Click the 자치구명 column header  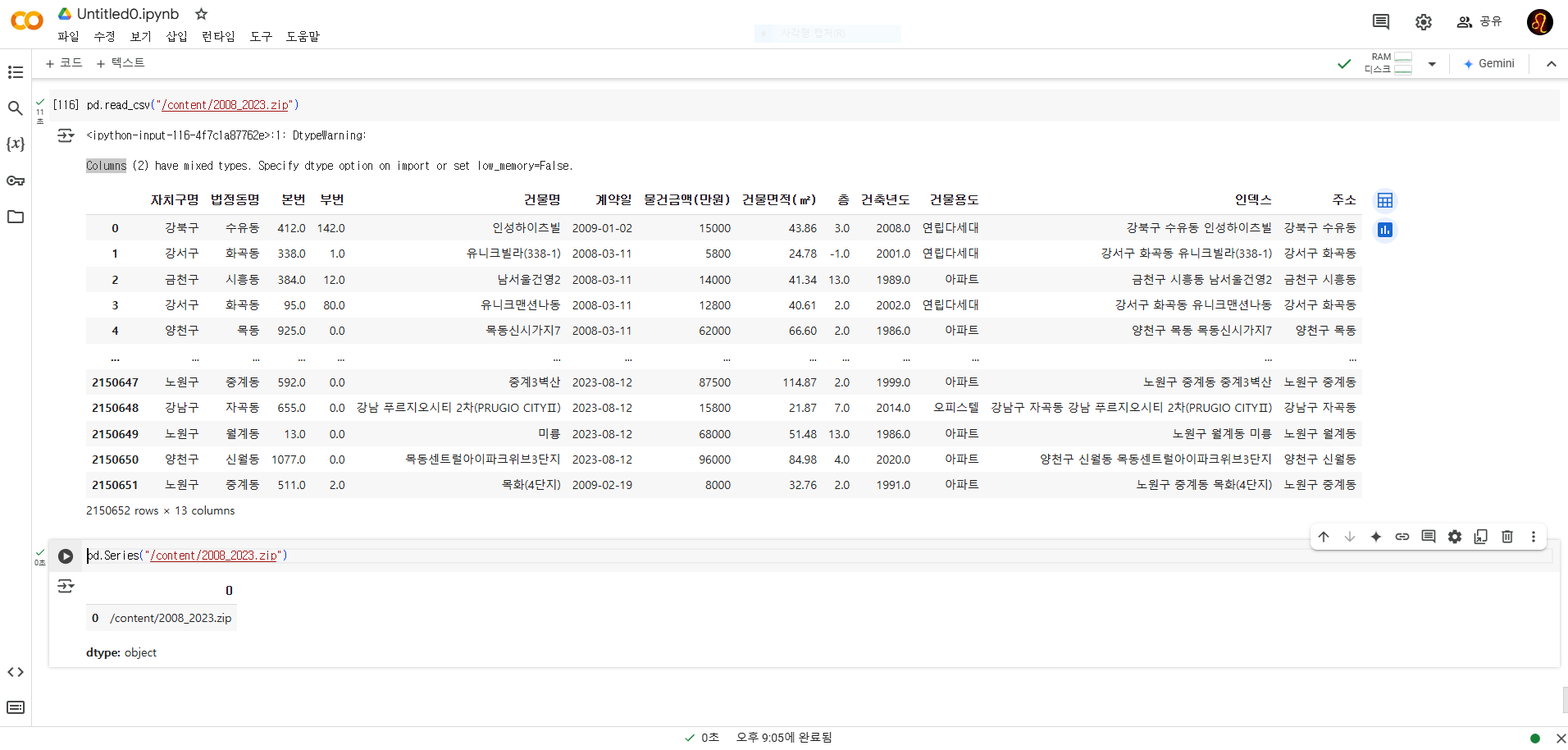pyautogui.click(x=175, y=200)
